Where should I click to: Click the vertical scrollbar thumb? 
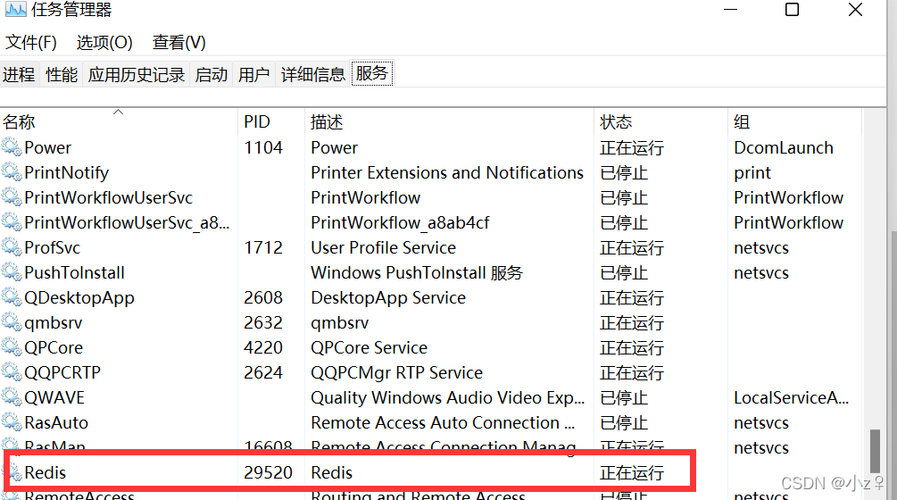(x=875, y=451)
